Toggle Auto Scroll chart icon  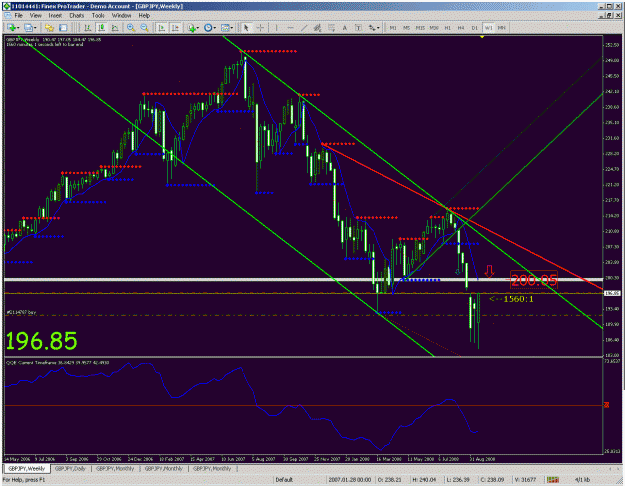(161, 28)
